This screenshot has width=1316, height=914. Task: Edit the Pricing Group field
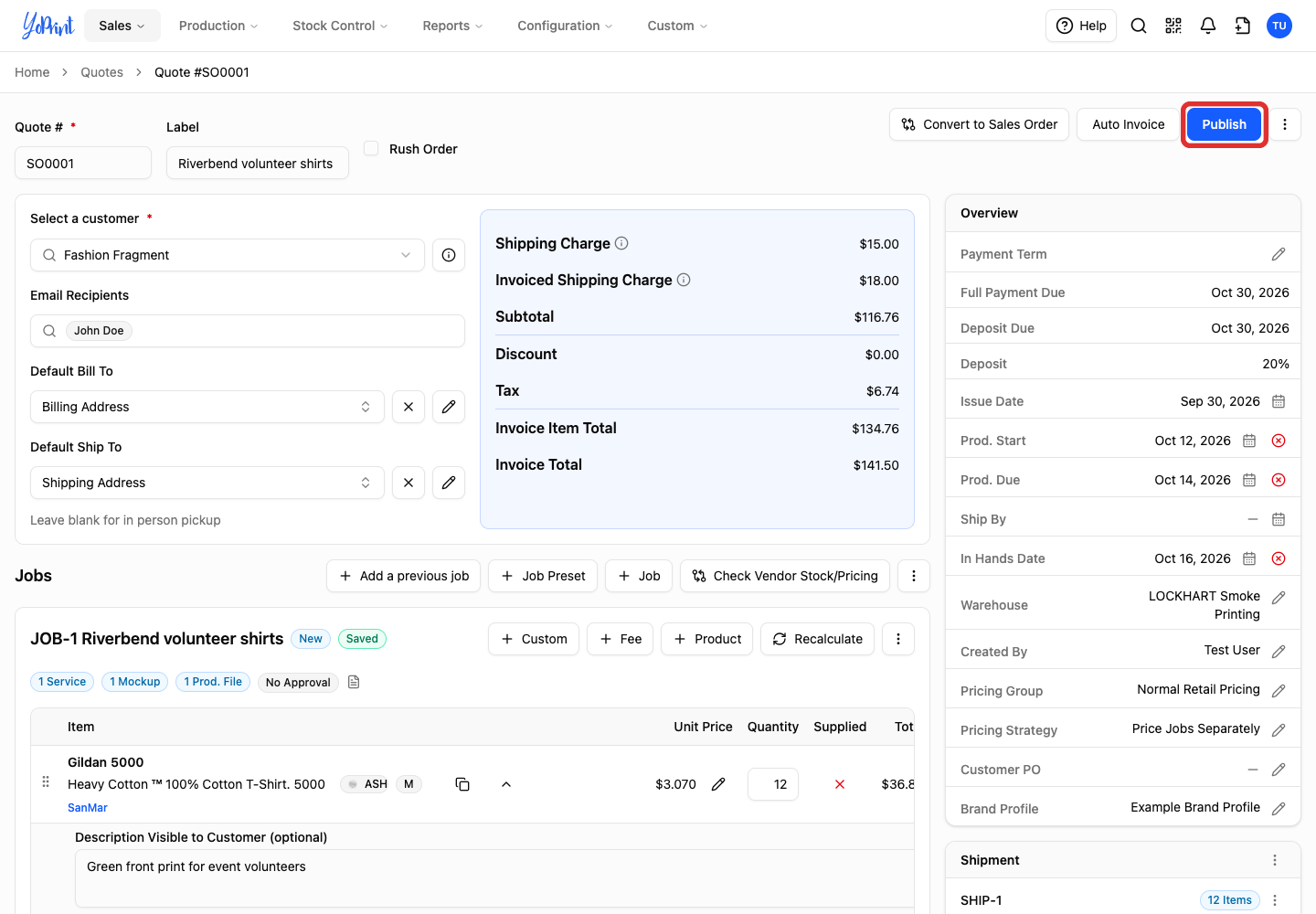[x=1279, y=691]
